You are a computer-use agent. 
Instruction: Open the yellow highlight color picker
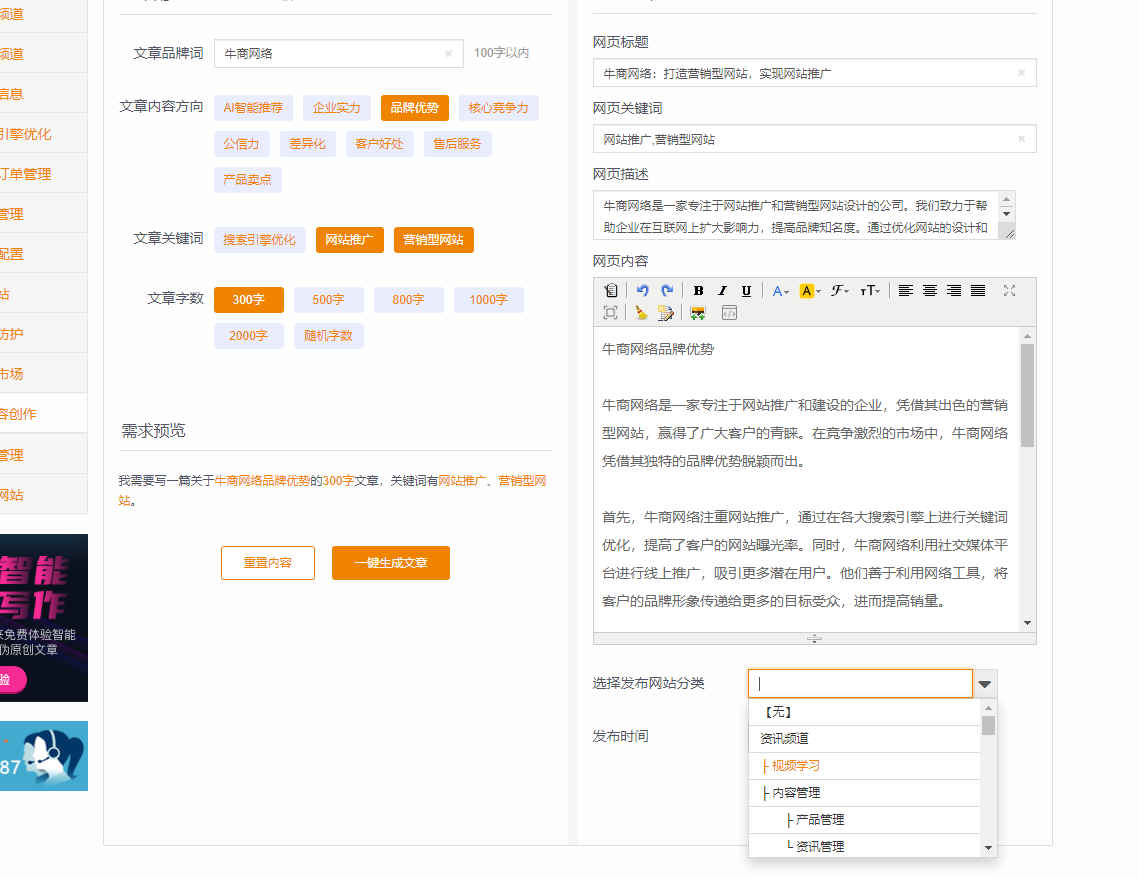[809, 291]
